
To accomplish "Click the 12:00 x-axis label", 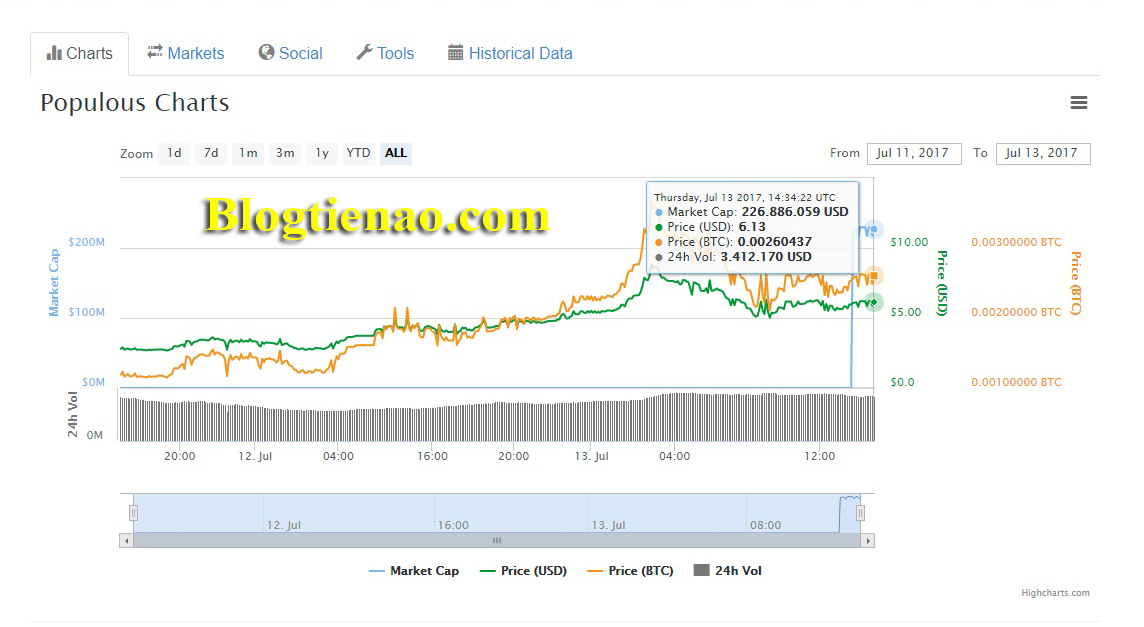I will click(820, 456).
